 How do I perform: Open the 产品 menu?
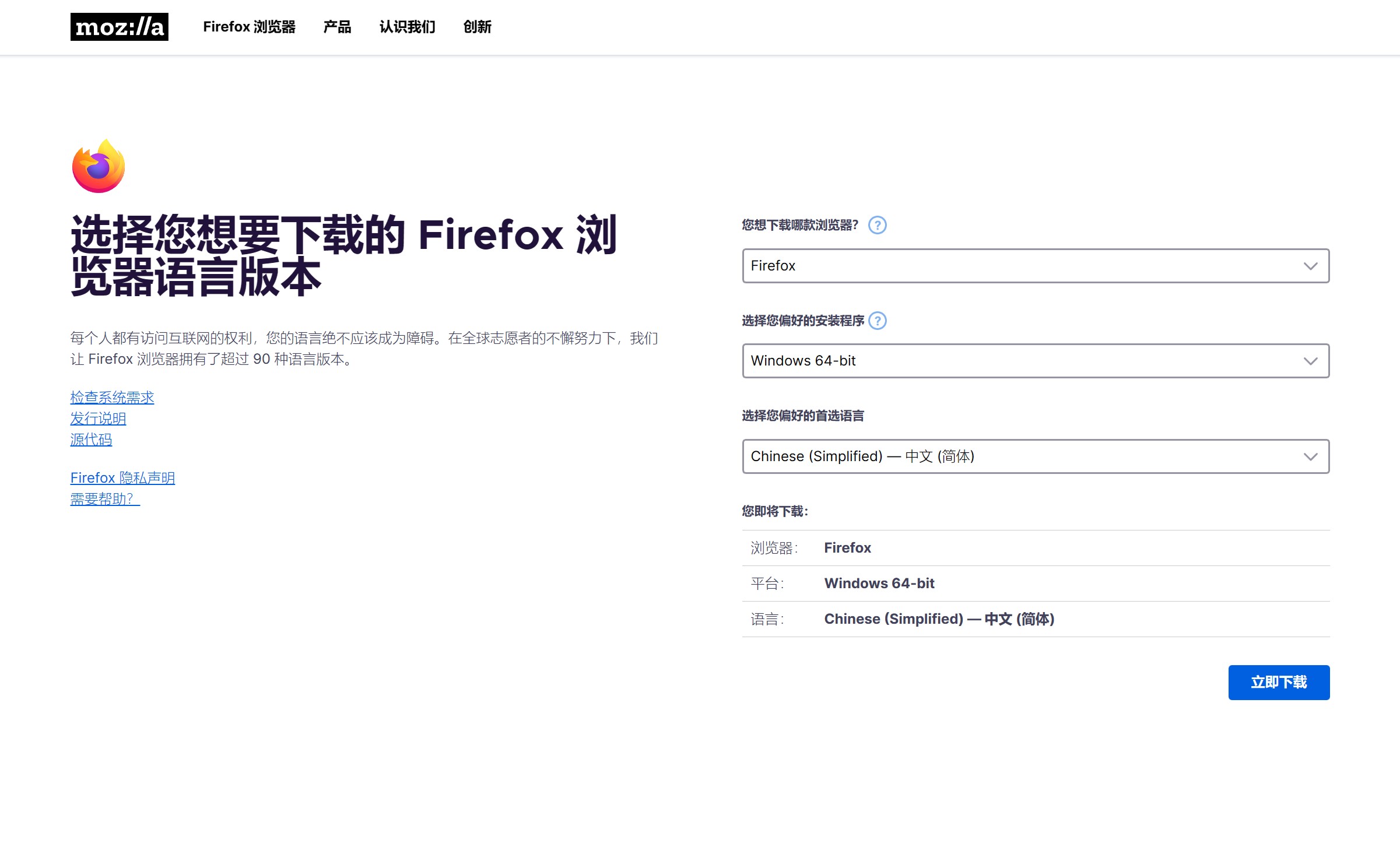click(x=337, y=27)
